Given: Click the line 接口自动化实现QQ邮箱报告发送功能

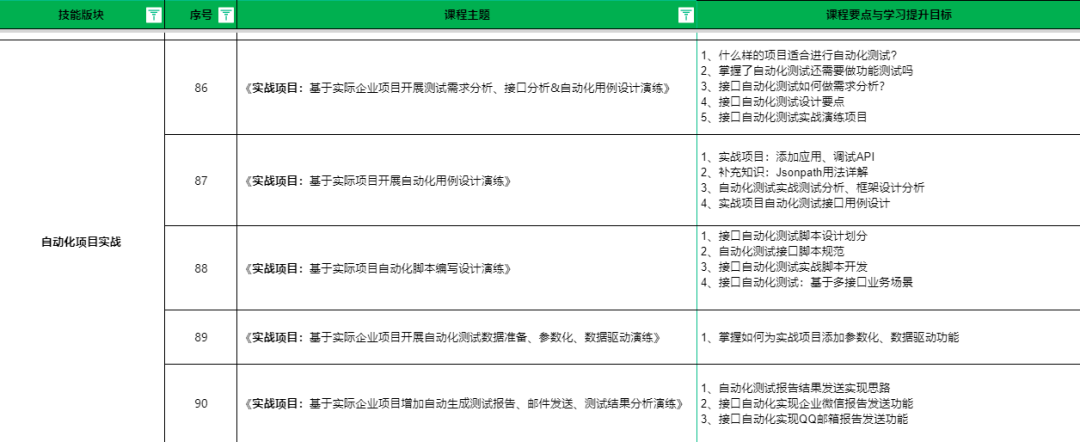Looking at the screenshot, I should click(804, 419).
